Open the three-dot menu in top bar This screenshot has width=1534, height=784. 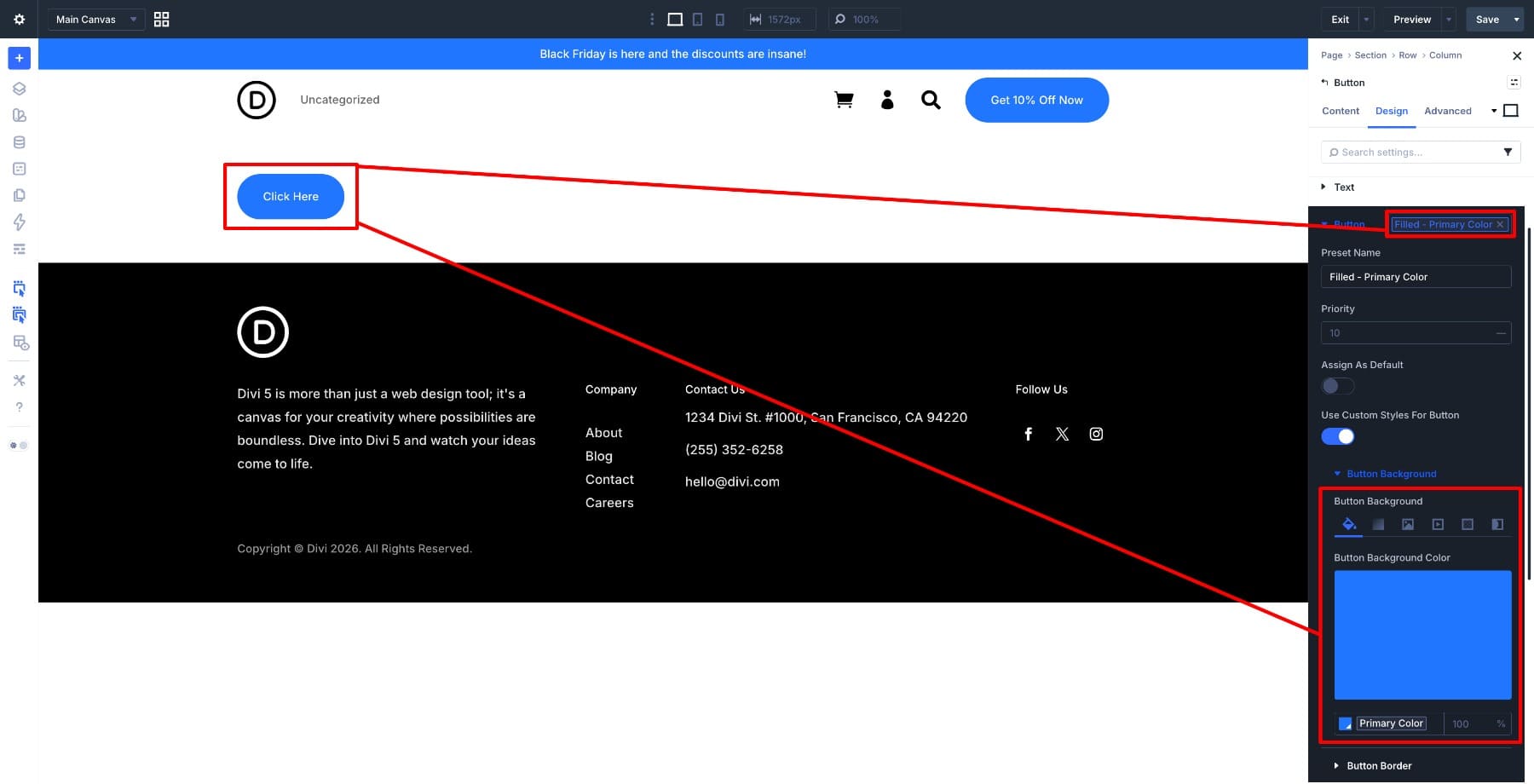tap(652, 19)
